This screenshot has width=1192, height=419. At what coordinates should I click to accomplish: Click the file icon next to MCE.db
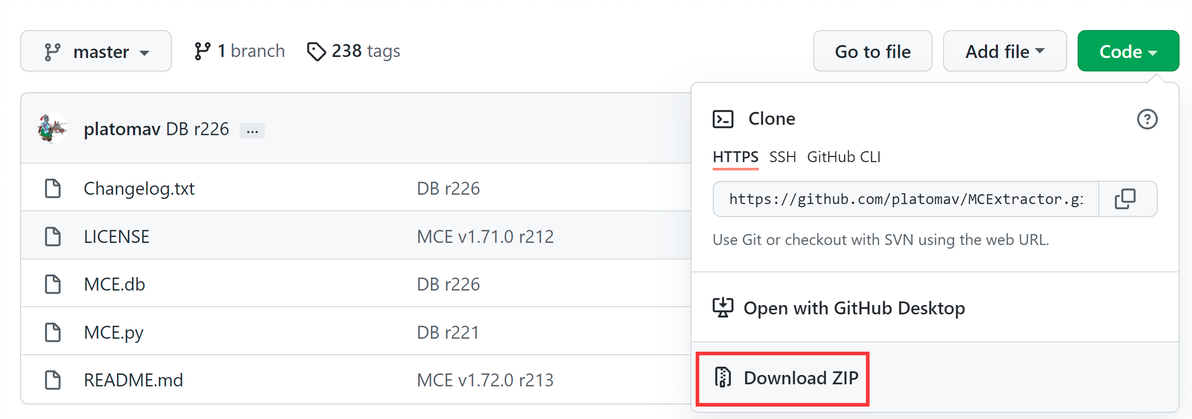53,284
